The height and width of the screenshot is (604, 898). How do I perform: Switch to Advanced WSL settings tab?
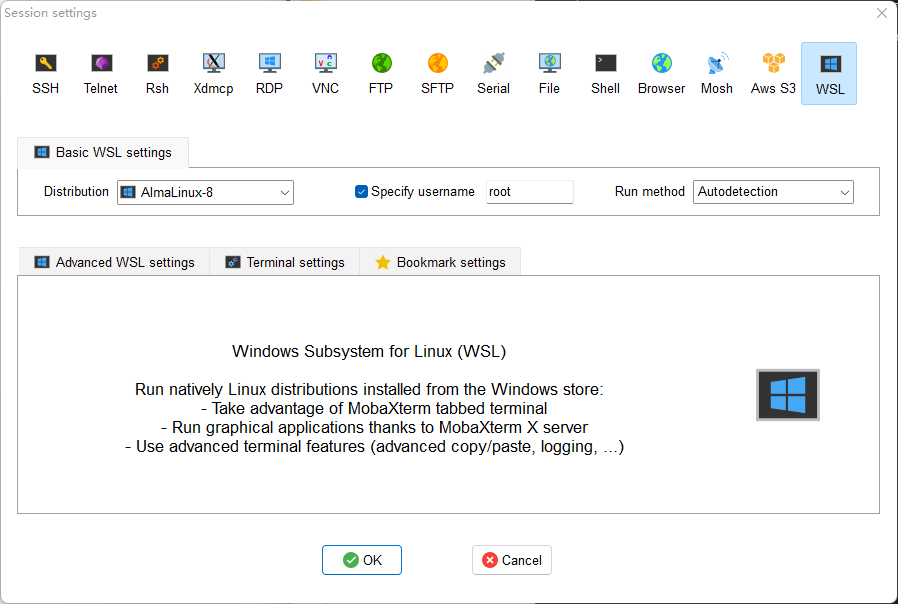[x=114, y=262]
